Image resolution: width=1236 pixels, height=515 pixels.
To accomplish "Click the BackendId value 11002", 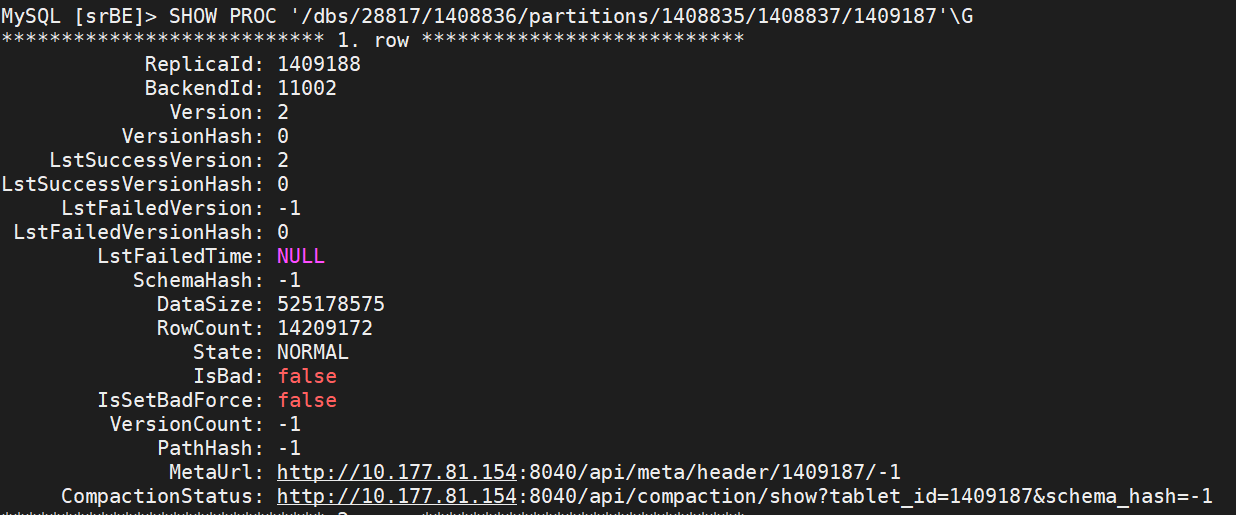I will coord(307,88).
